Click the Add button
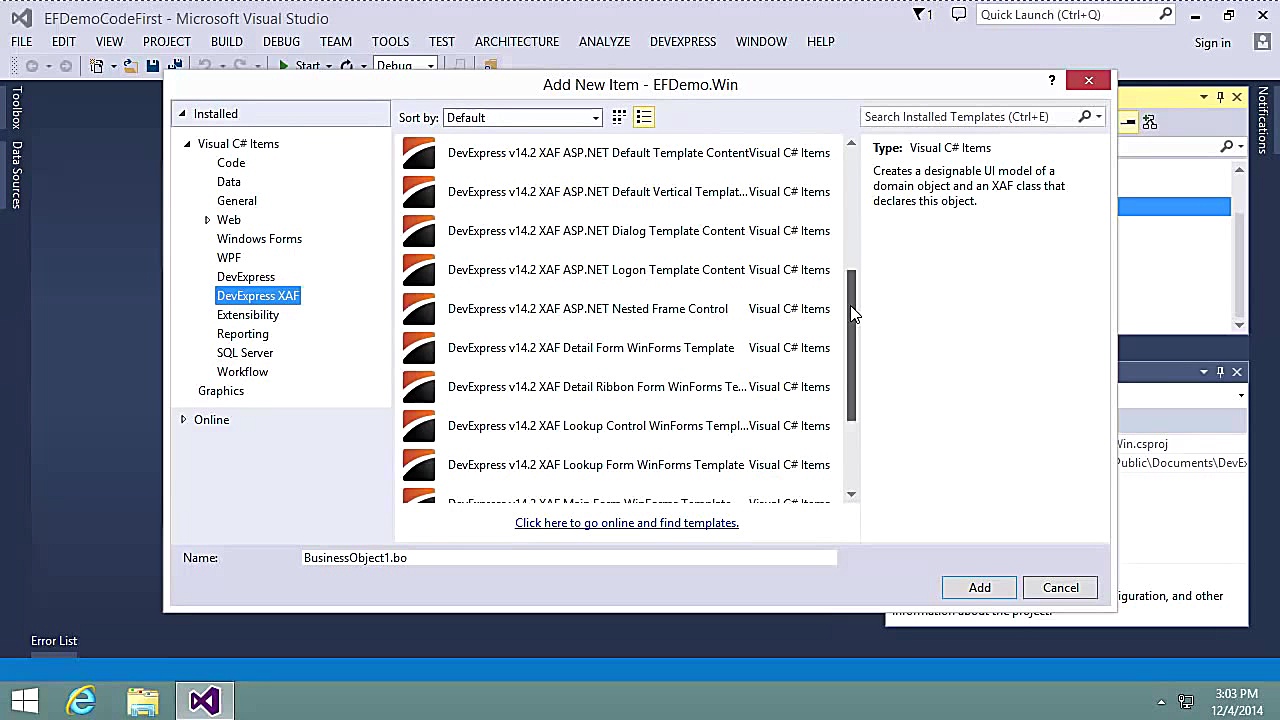This screenshot has height=720, width=1280. (979, 587)
